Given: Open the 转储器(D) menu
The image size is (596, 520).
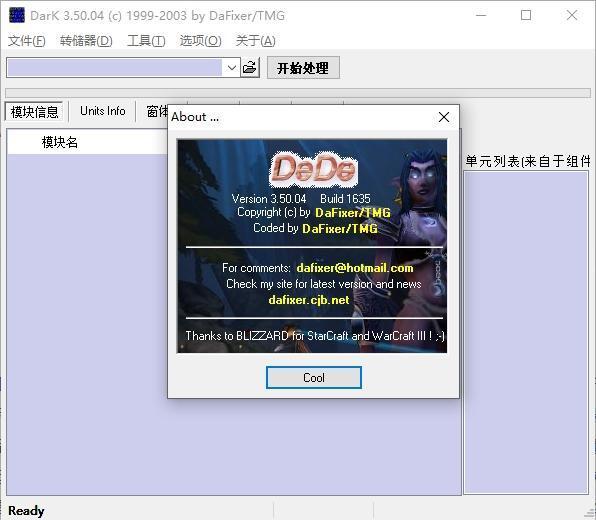Looking at the screenshot, I should 86,41.
